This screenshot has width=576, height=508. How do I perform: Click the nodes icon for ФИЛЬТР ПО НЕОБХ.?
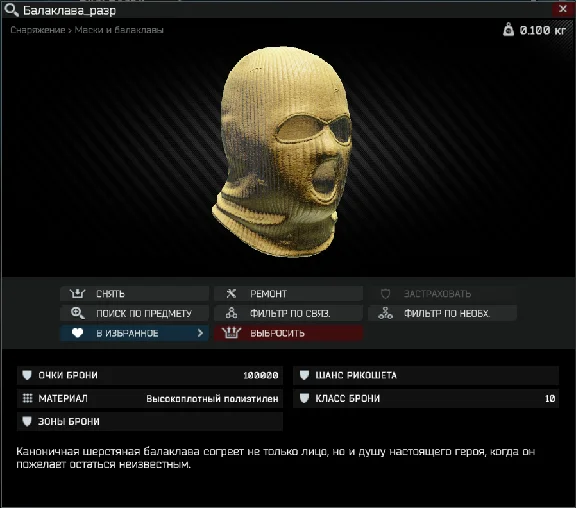point(385,313)
